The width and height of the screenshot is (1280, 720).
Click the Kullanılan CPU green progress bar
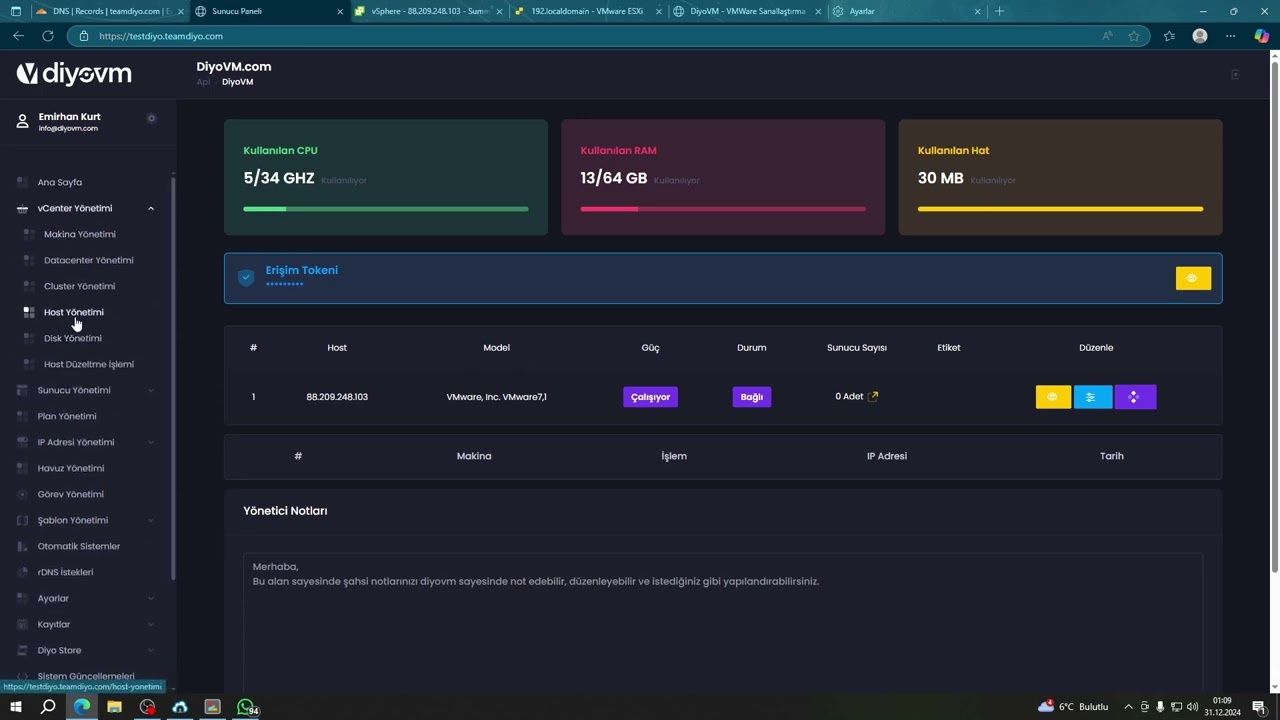[x=386, y=209]
